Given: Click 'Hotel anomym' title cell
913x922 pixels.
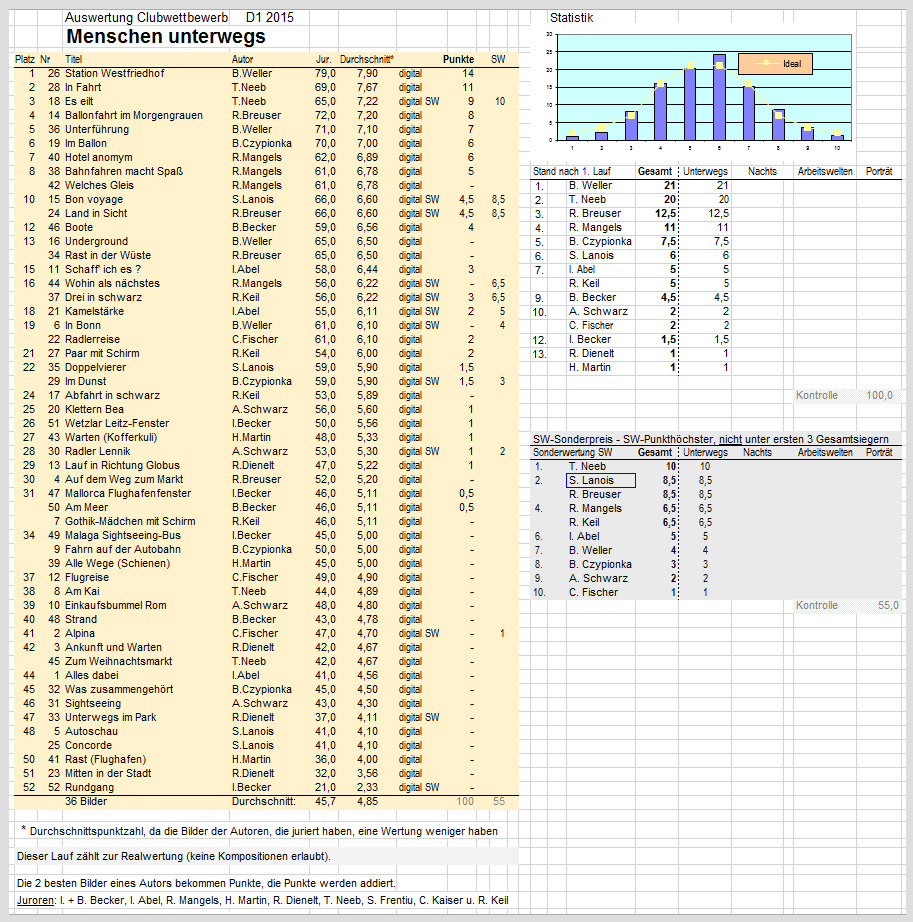Looking at the screenshot, I should (x=98, y=158).
